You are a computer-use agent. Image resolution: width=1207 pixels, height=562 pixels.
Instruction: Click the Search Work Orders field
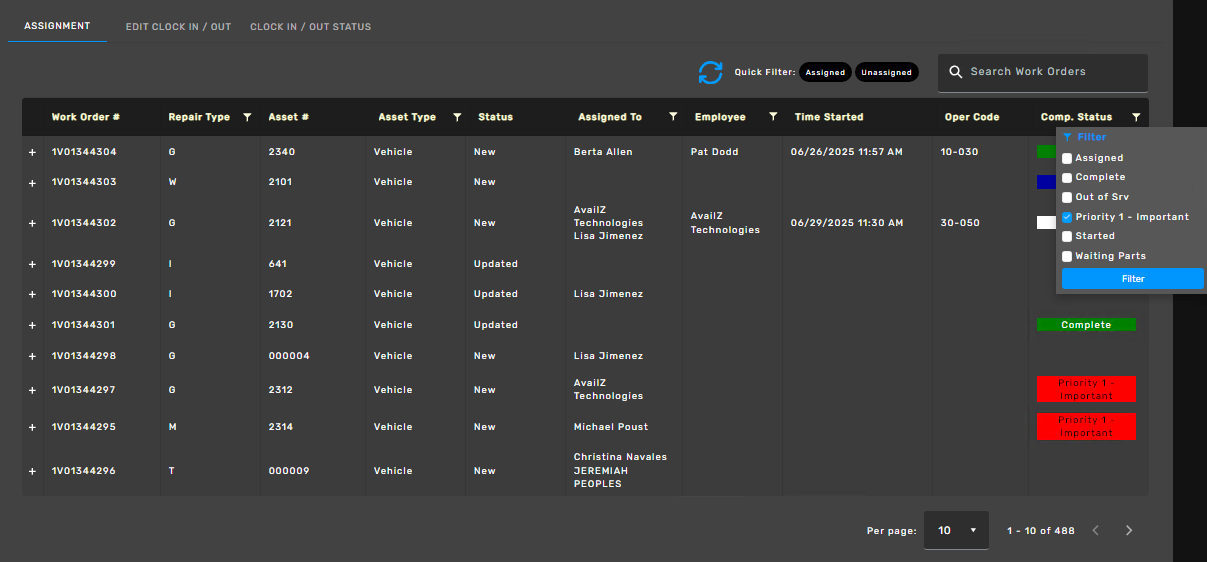[1043, 72]
